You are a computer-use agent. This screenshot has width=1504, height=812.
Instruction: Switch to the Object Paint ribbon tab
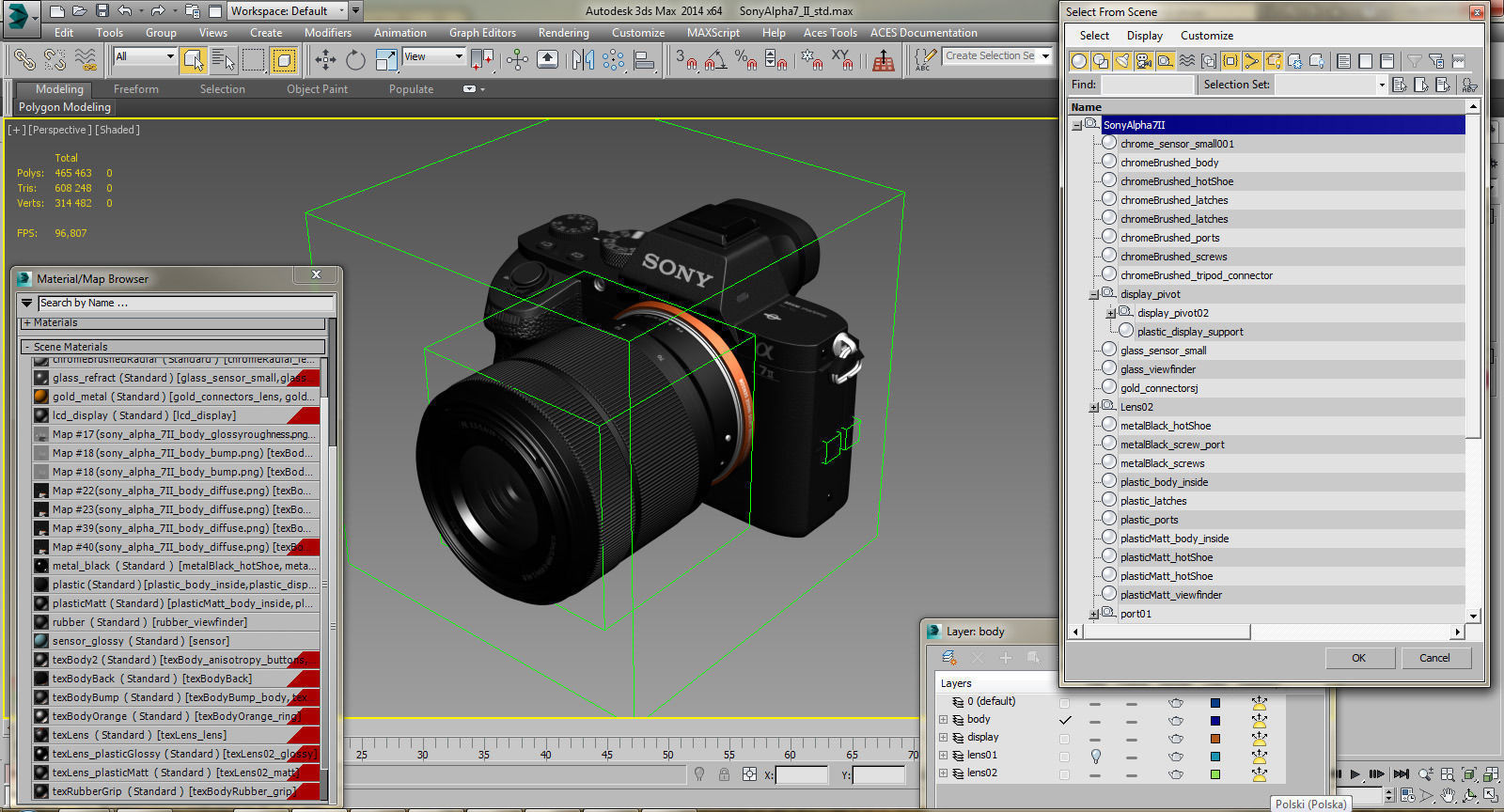(x=317, y=89)
